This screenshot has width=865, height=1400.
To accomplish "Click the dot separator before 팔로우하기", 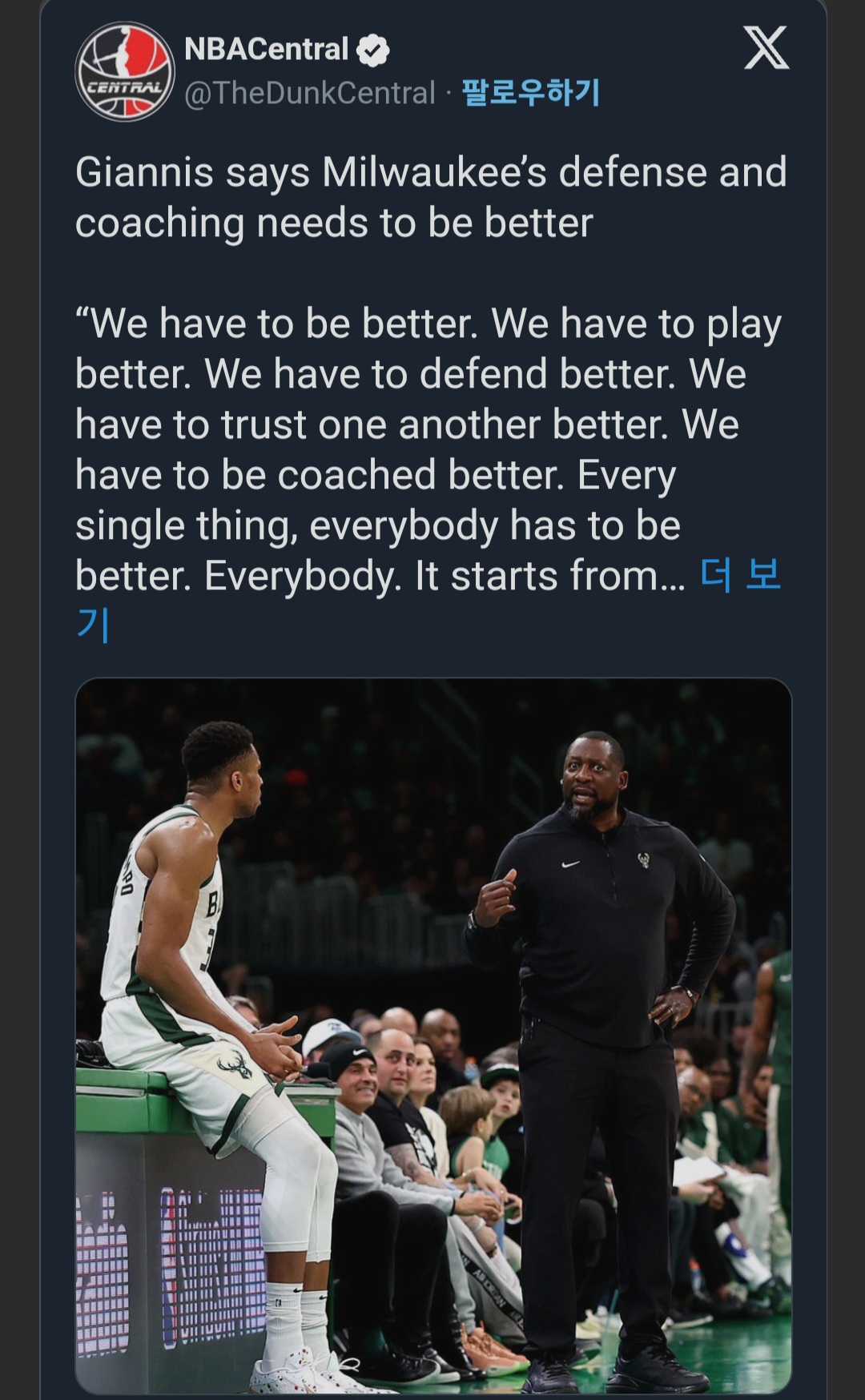I will pyautogui.click(x=449, y=95).
